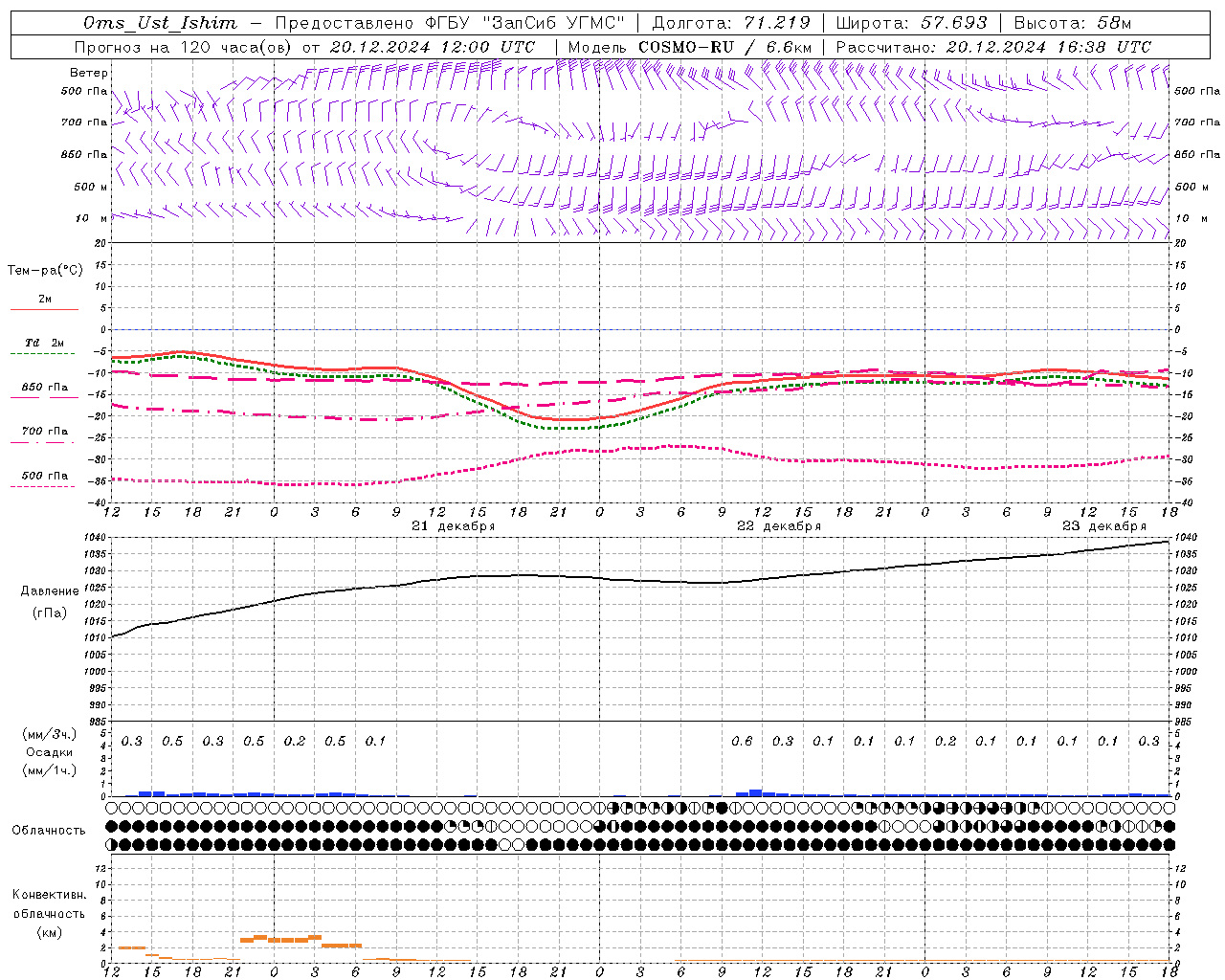Click the dotted line sample under the 500 гПа legend
Viewport: 1225px width, 980px height.
(x=43, y=487)
